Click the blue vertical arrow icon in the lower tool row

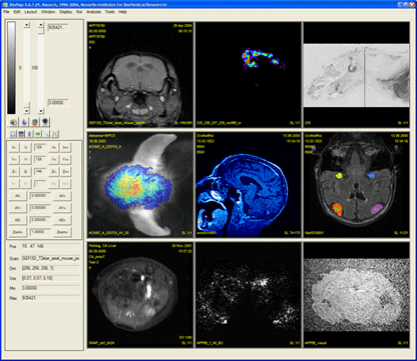(x=29, y=134)
